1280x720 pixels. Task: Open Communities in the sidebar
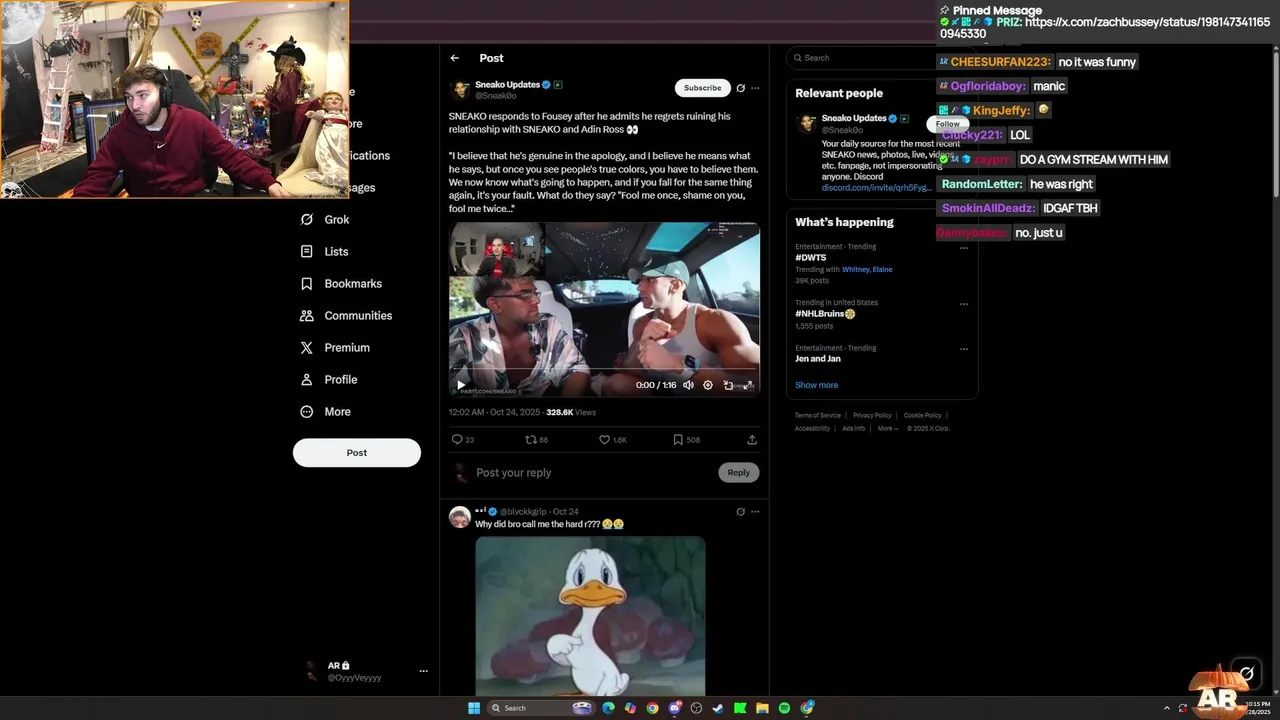(346, 316)
